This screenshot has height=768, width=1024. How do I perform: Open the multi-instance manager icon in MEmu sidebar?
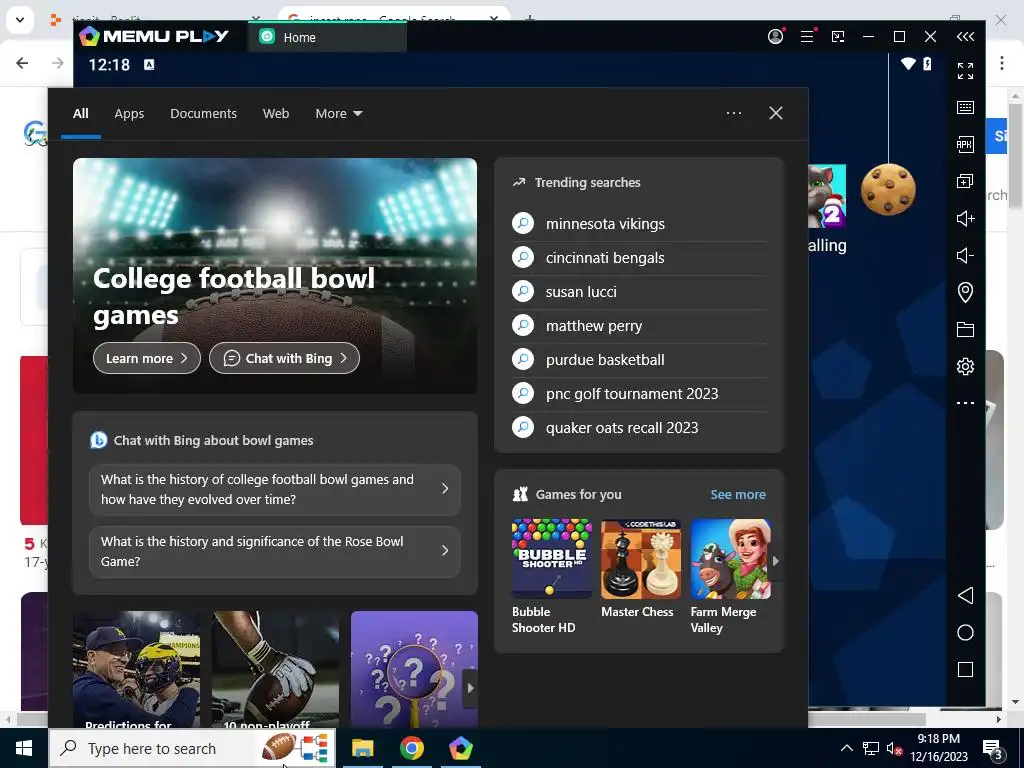point(965,181)
